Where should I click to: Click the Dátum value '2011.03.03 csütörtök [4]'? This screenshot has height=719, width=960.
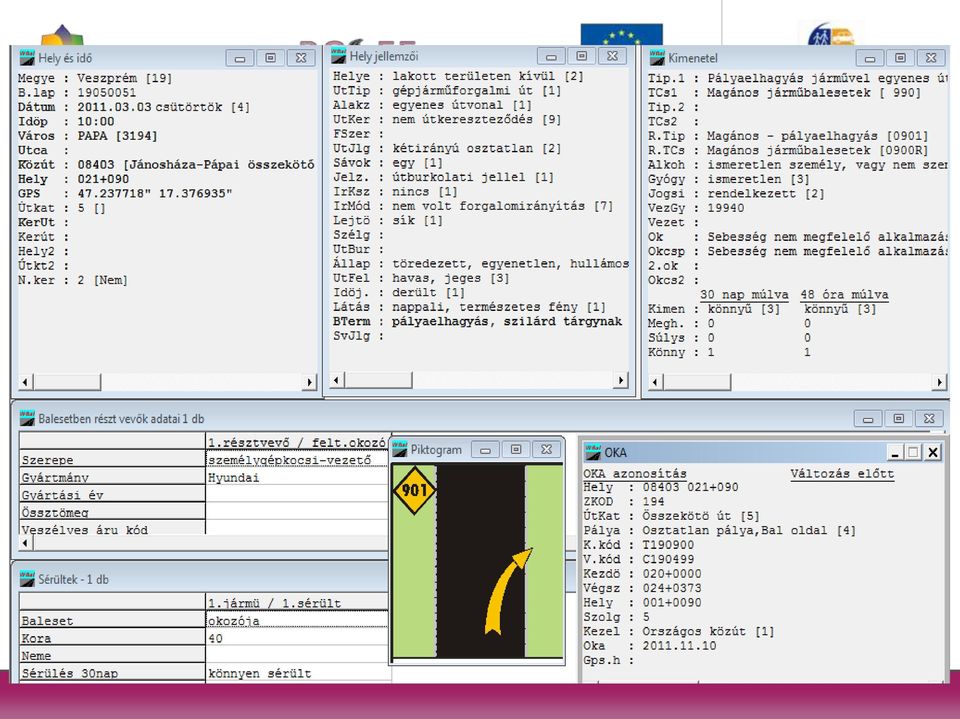(x=163, y=107)
